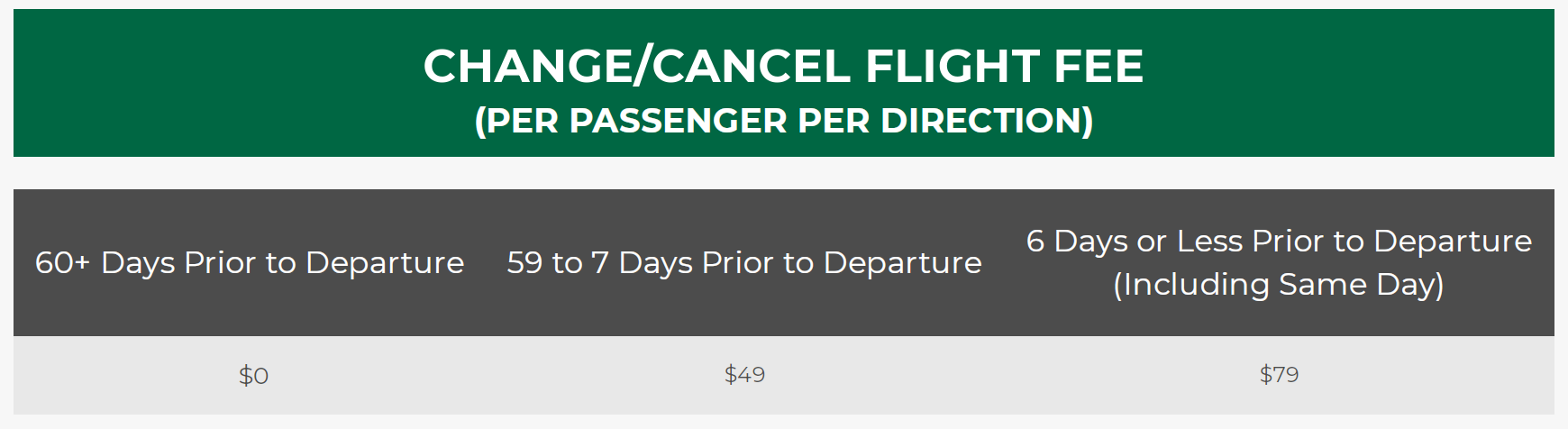Click the "60+" text in first column header
The height and width of the screenshot is (429, 1568).
tap(62, 262)
